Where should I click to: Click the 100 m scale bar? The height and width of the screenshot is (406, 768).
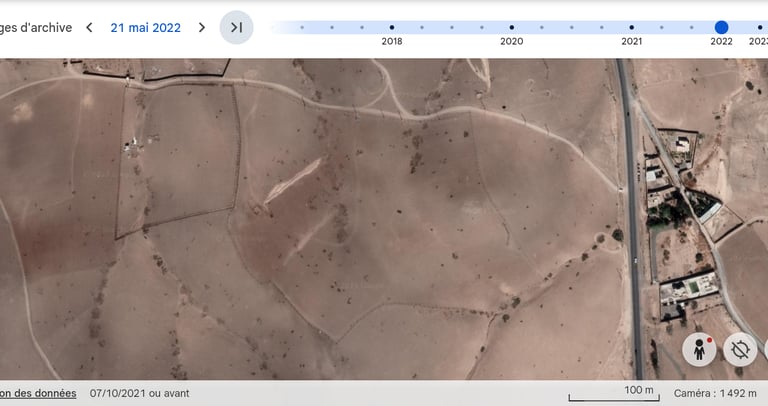(x=614, y=394)
